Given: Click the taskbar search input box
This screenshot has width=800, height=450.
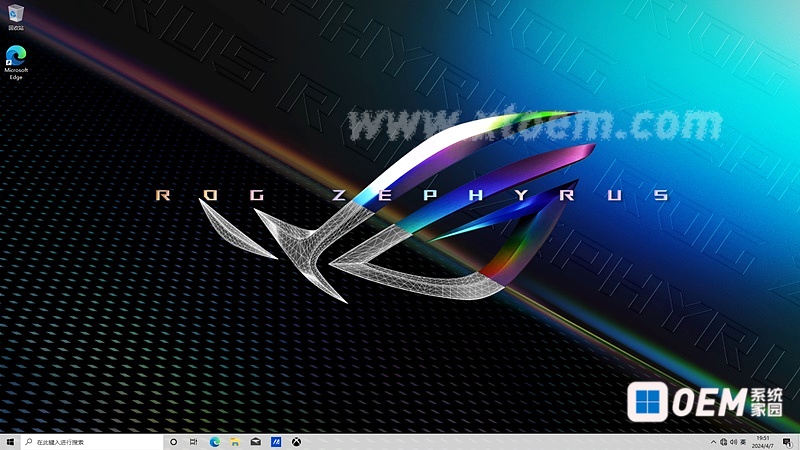Looking at the screenshot, I should 92,442.
